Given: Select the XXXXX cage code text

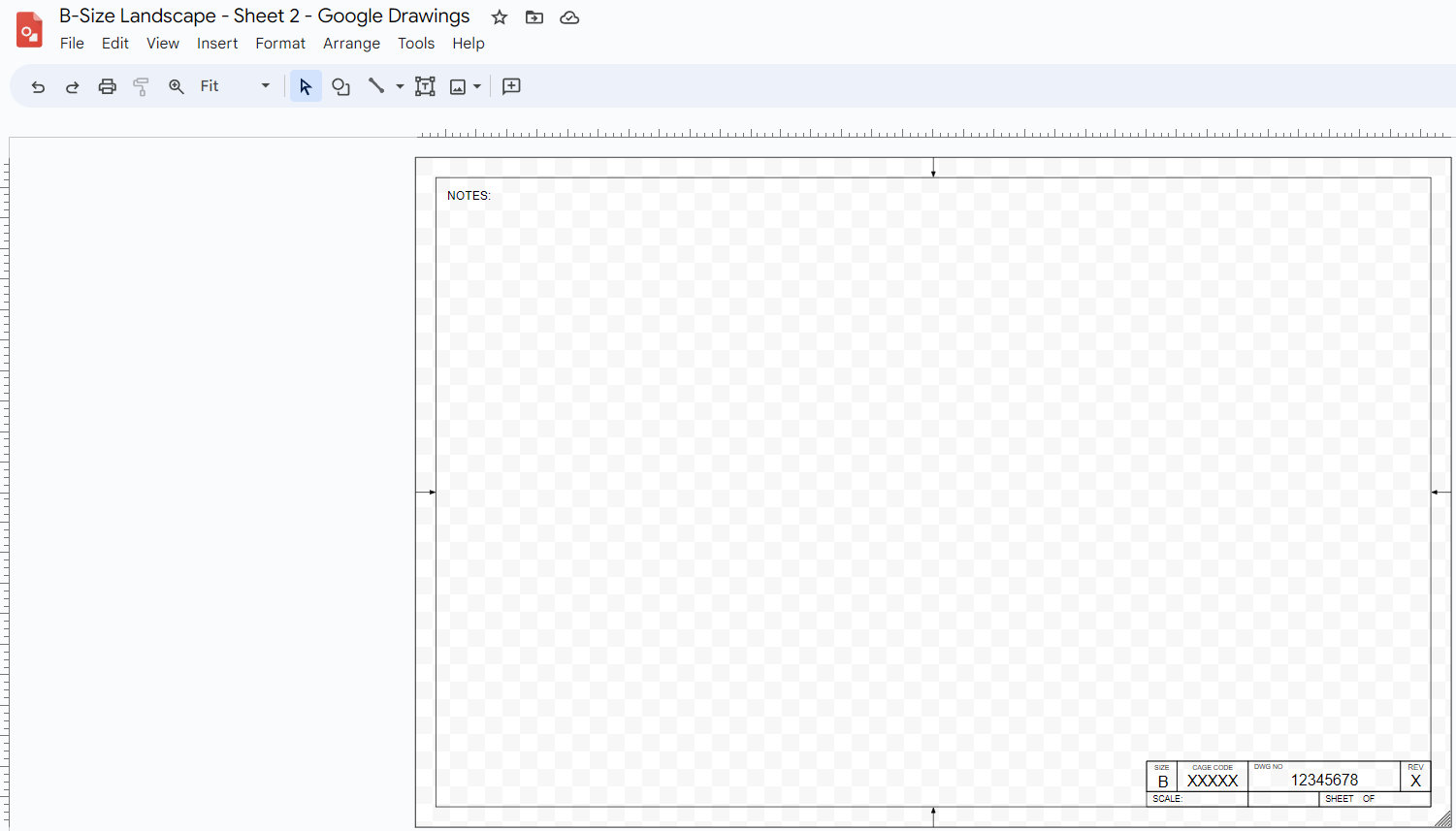Looking at the screenshot, I should 1213,781.
